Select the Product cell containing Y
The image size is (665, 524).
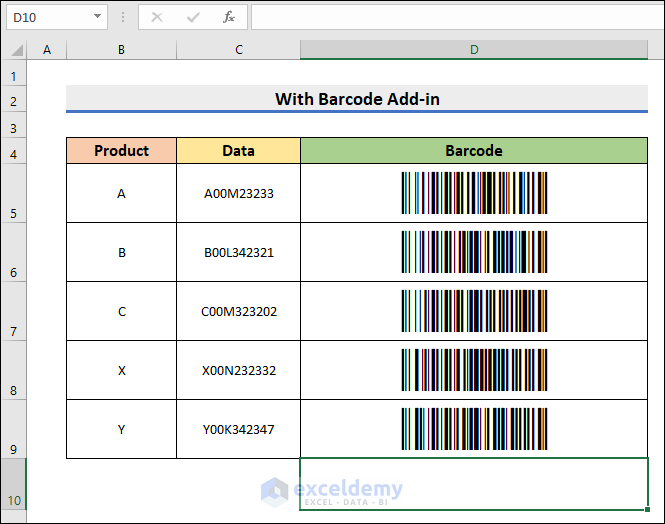coord(121,429)
